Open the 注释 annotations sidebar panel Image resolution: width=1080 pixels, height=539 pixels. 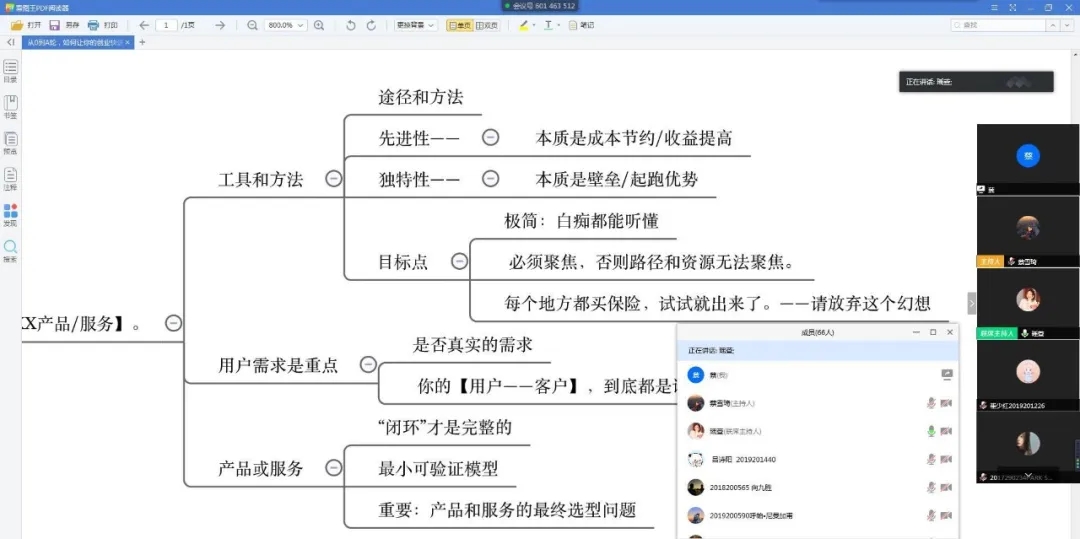(11, 179)
